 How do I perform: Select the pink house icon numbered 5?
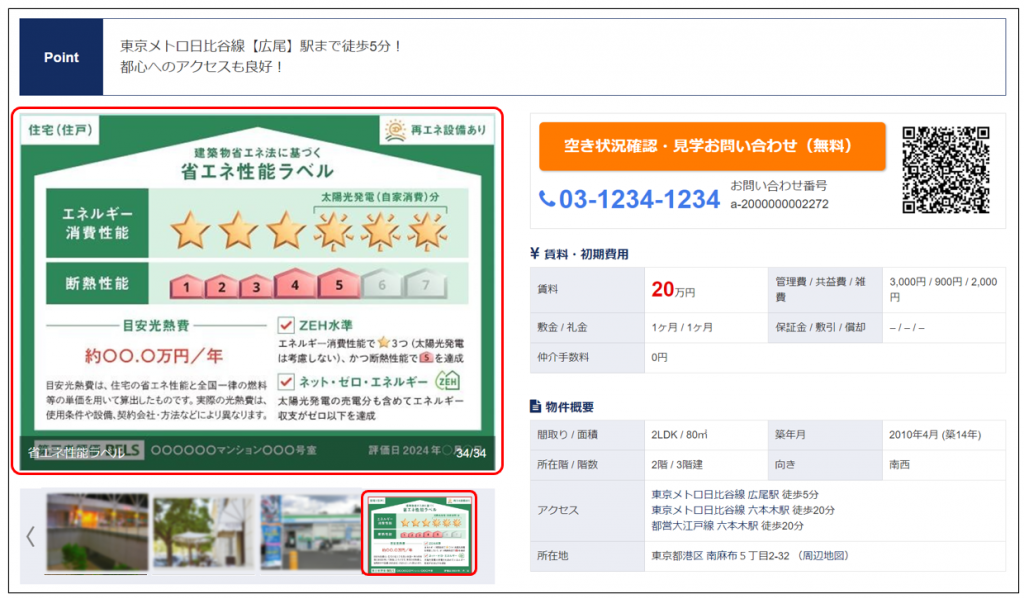[339, 285]
